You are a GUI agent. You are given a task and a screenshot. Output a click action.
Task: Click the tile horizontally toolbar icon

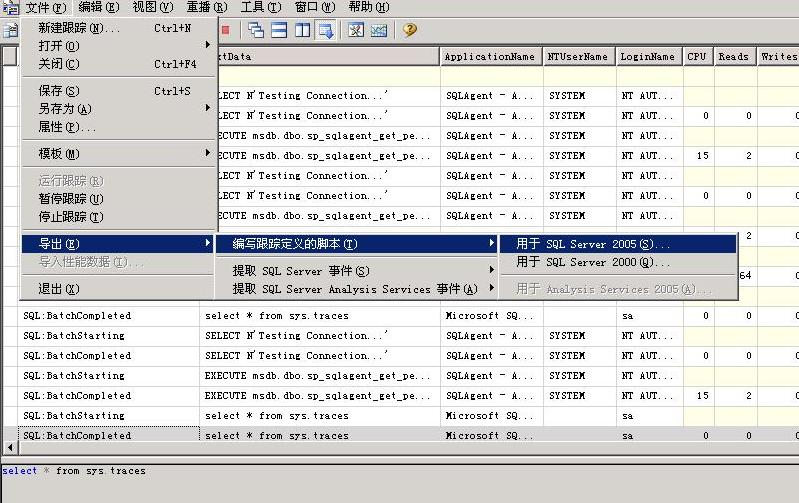click(x=279, y=30)
